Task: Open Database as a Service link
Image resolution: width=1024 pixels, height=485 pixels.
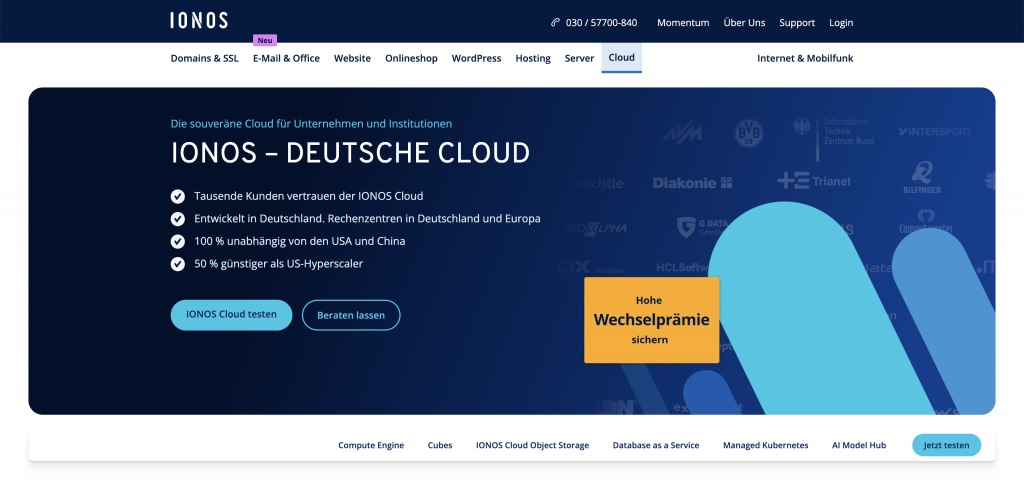Action: click(x=656, y=445)
